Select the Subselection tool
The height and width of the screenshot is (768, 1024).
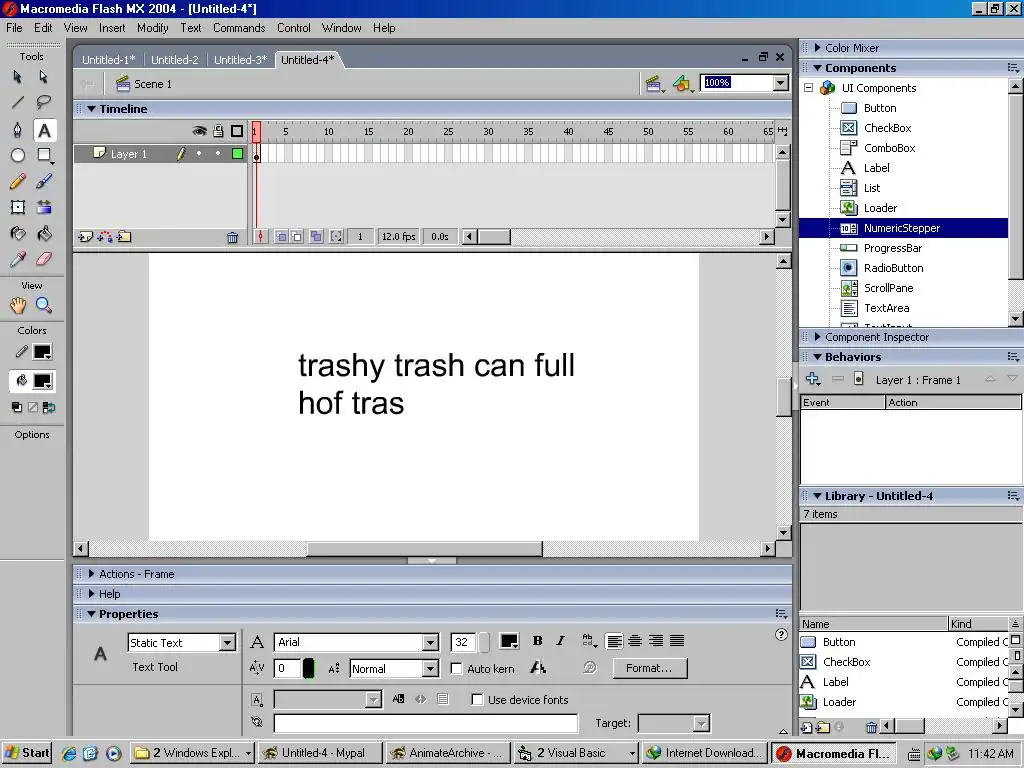click(x=44, y=77)
